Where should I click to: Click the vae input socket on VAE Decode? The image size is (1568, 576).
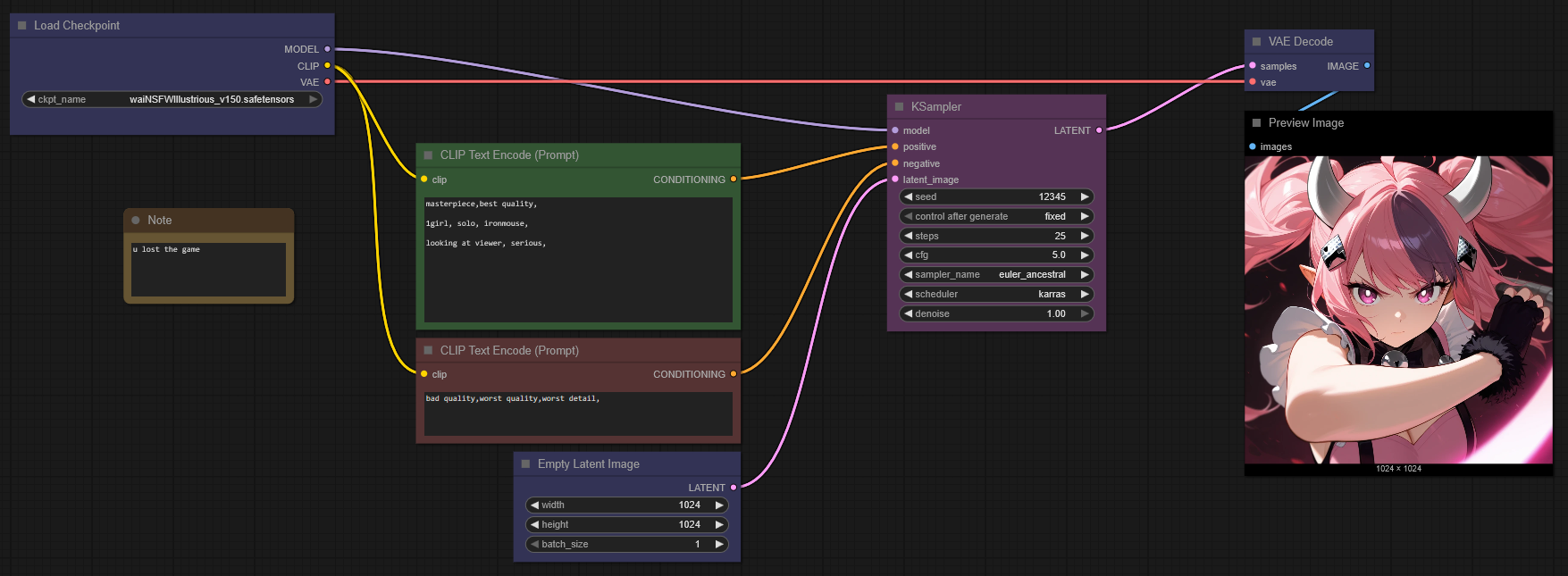(1253, 82)
